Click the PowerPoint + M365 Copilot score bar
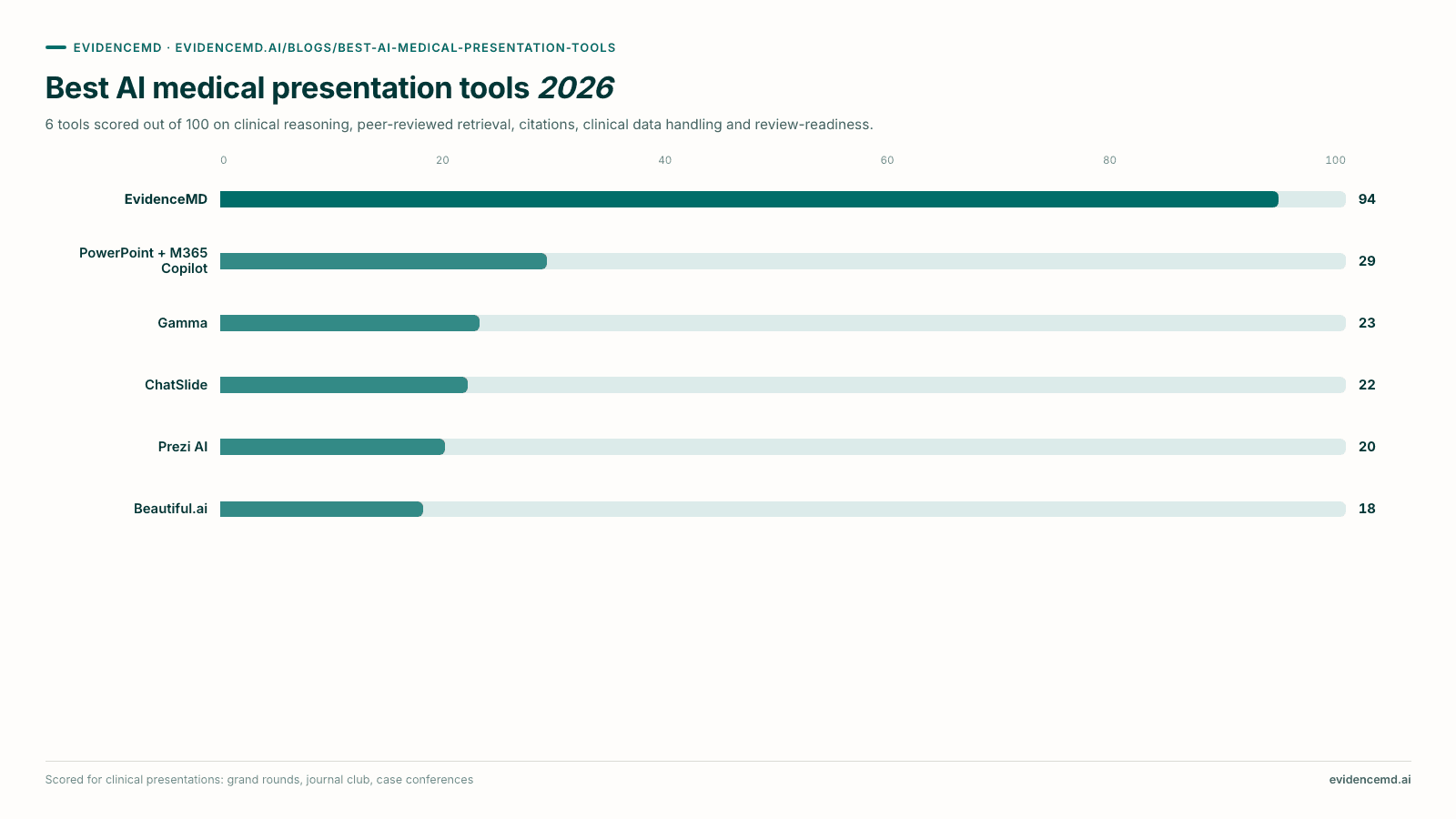The image size is (1456, 819). click(383, 261)
